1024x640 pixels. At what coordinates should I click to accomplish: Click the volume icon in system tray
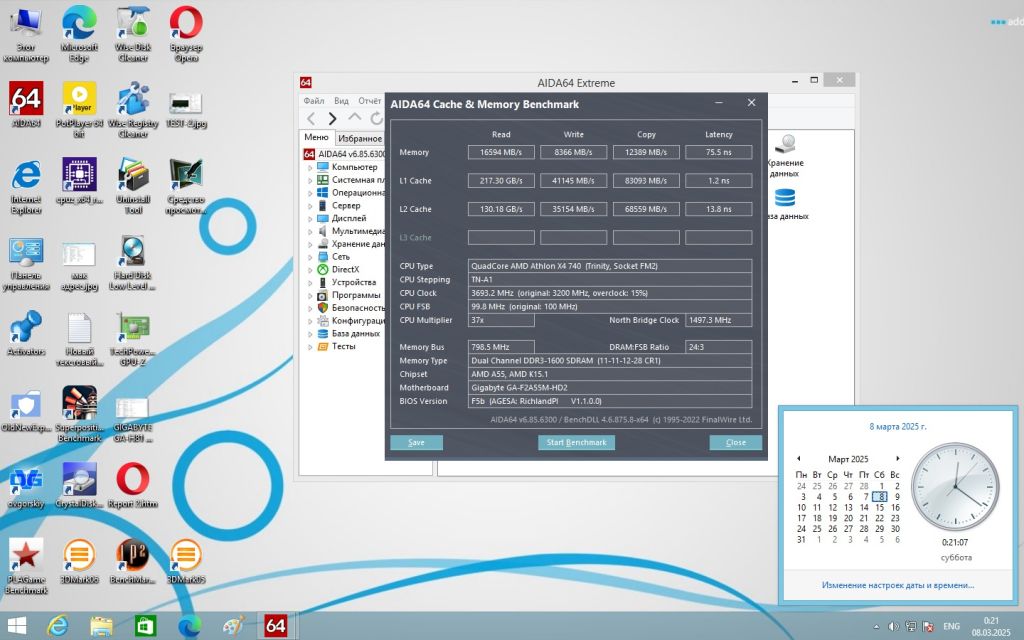click(x=893, y=626)
